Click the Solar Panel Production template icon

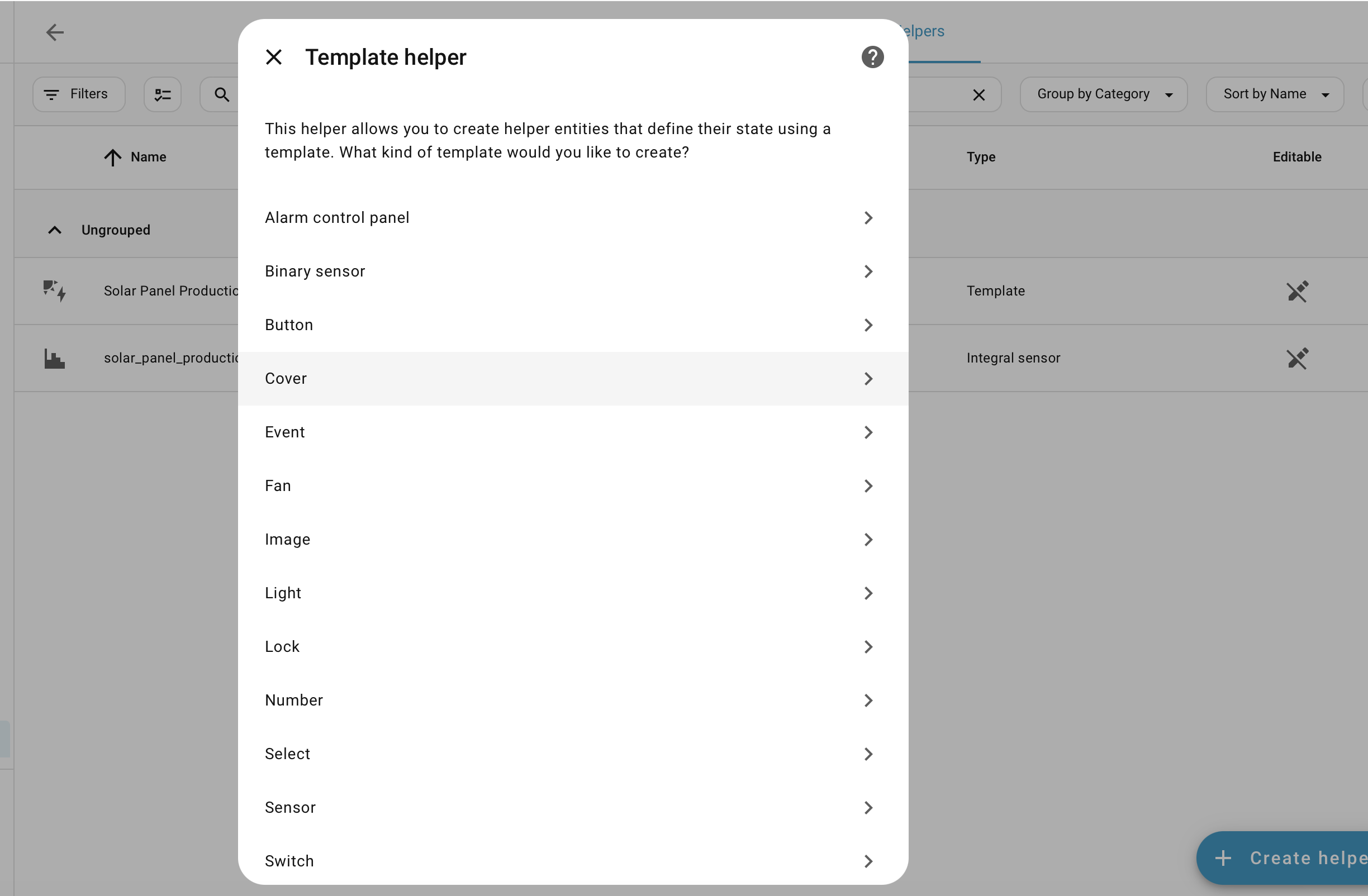tap(55, 291)
